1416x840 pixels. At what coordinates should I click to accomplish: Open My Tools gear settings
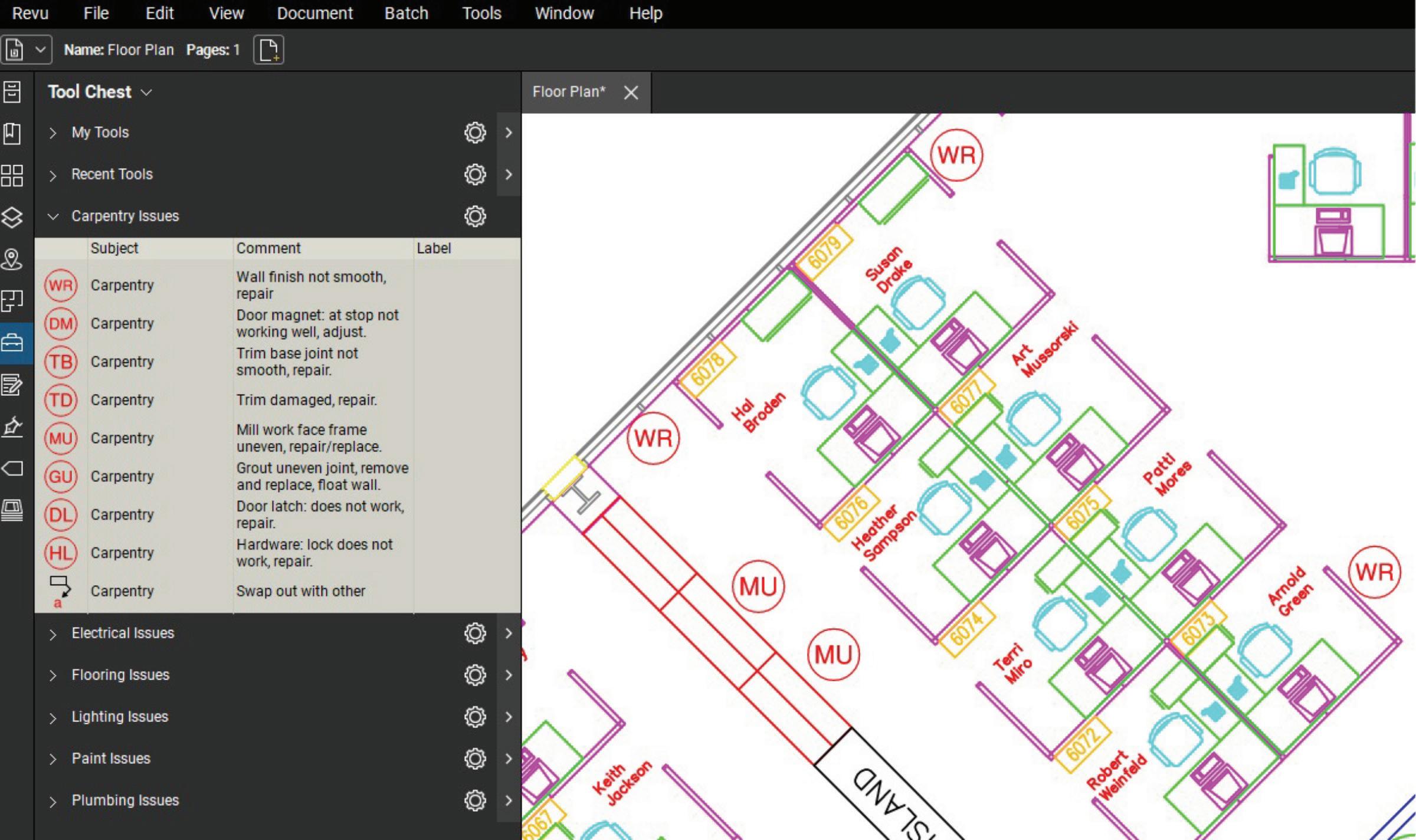475,133
